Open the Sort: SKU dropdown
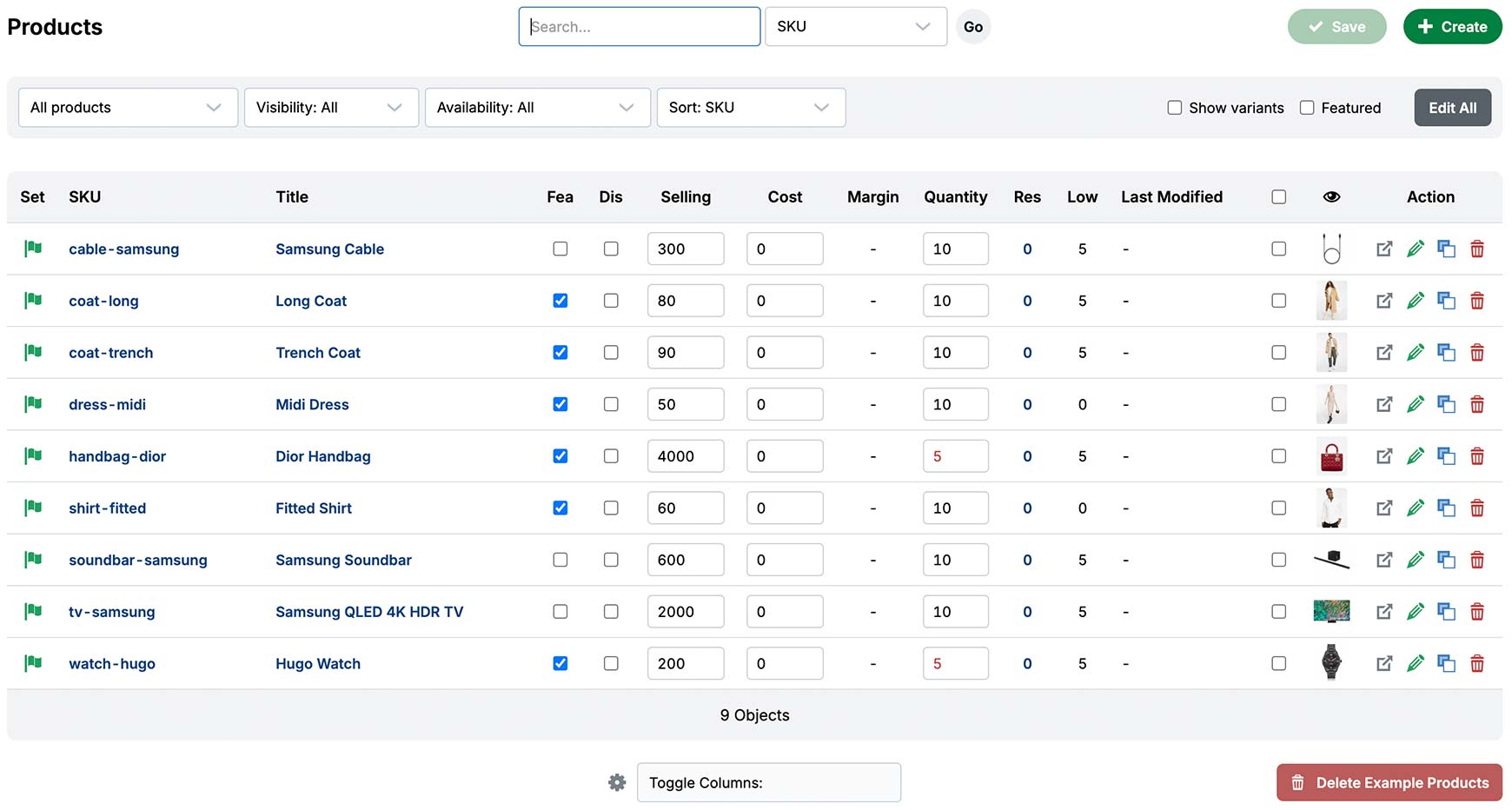The image size is (1512, 810). pos(750,108)
